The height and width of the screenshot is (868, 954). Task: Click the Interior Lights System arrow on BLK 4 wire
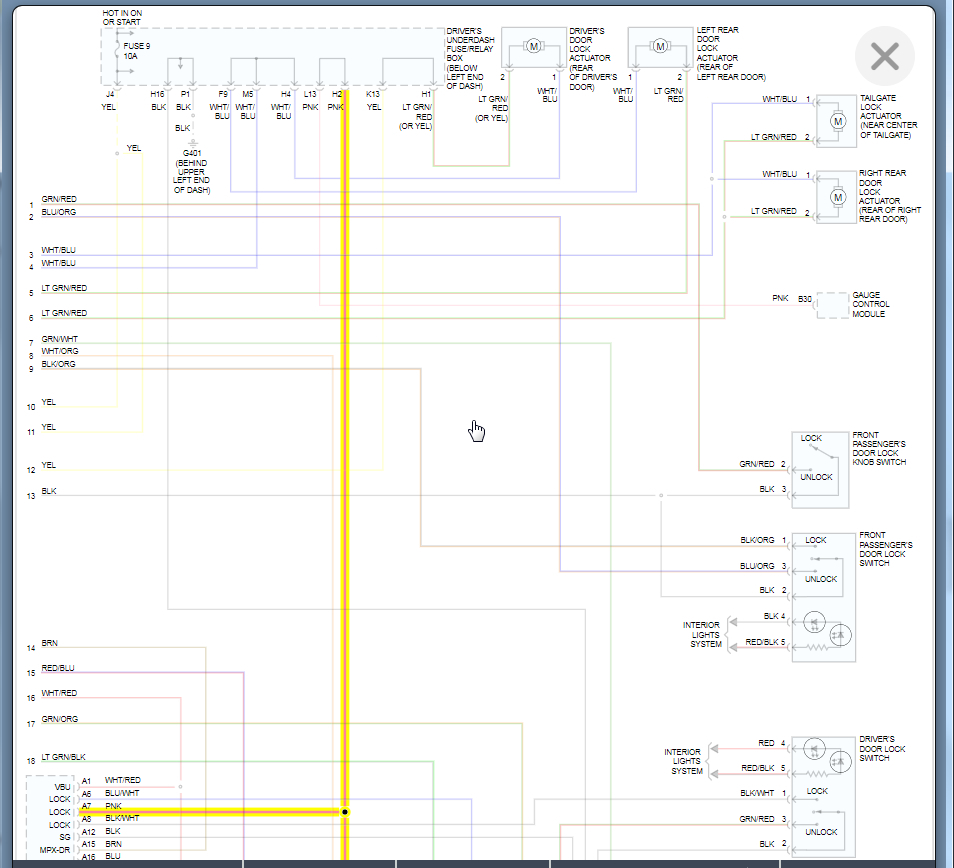click(x=733, y=621)
